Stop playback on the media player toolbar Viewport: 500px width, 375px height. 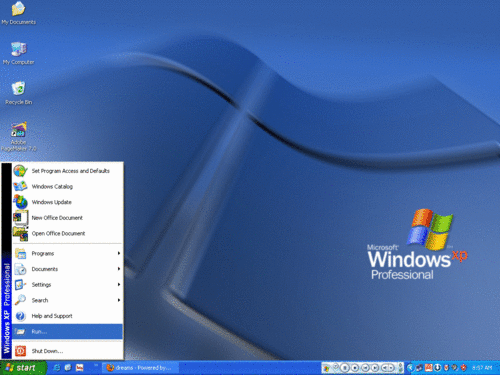click(x=355, y=368)
